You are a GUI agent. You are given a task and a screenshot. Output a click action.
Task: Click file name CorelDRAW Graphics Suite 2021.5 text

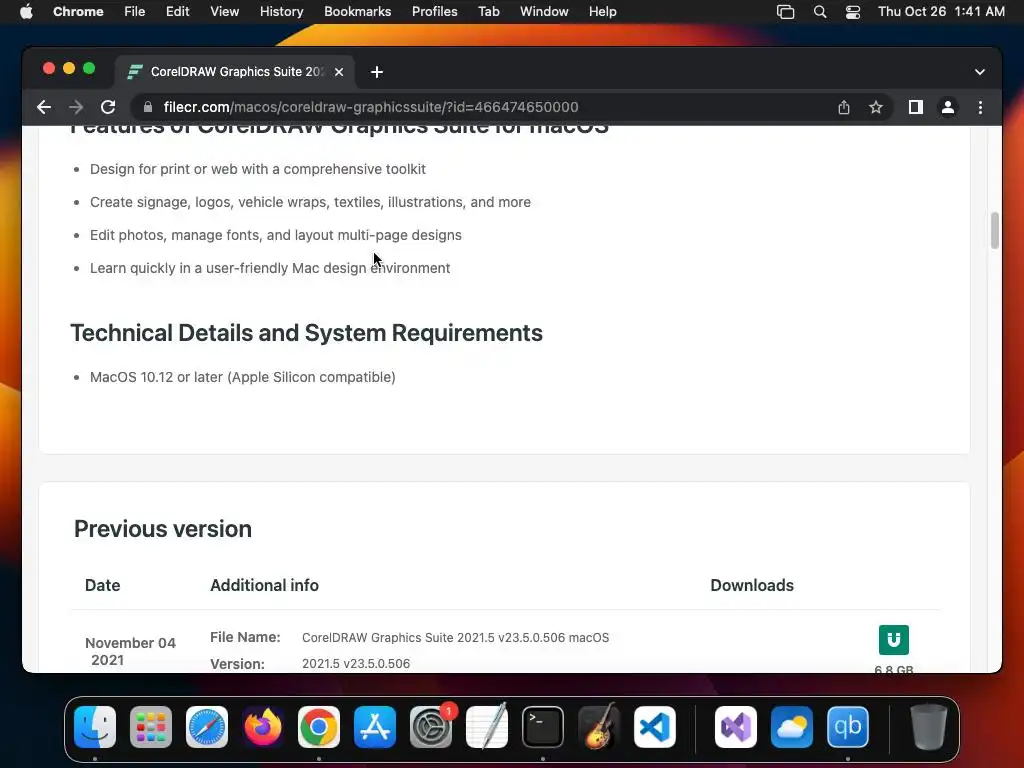pyautogui.click(x=455, y=637)
